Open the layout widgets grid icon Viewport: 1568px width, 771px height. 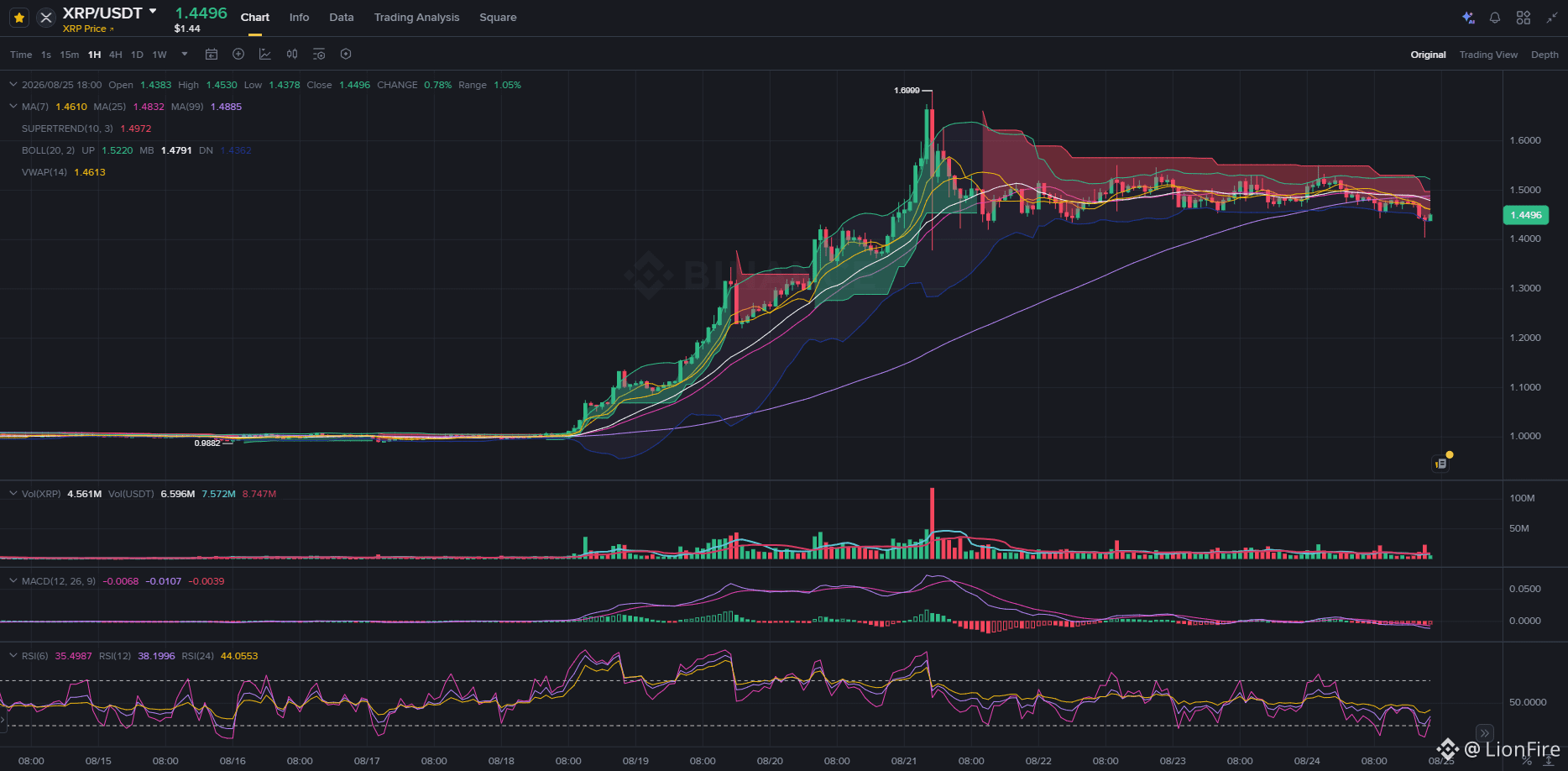(1524, 18)
